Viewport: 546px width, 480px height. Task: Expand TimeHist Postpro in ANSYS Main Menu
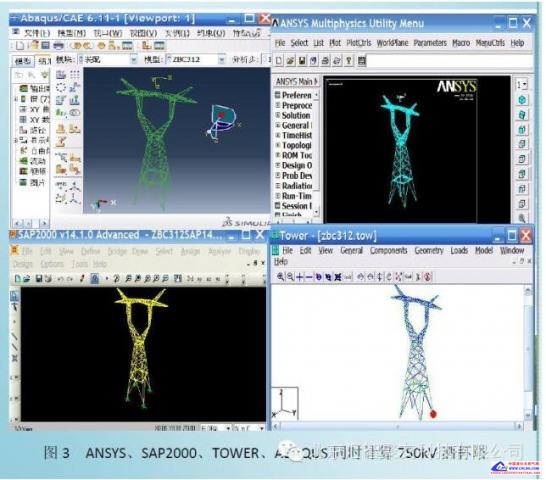[x=278, y=135]
